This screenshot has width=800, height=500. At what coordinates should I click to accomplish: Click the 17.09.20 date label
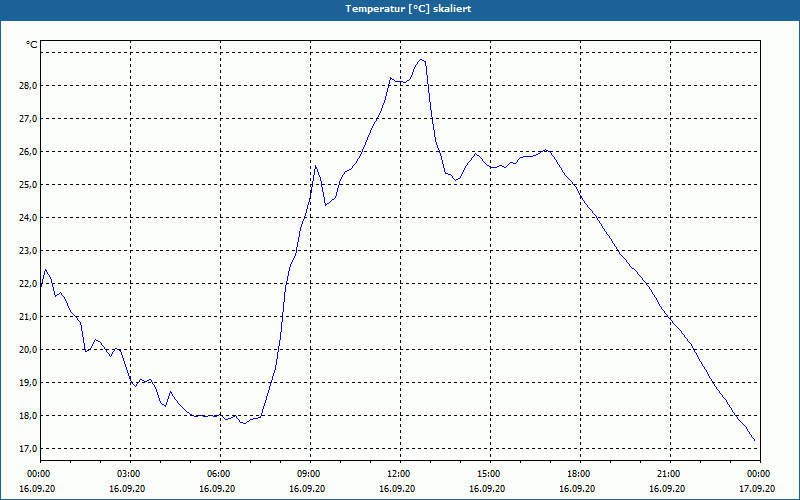coord(757,489)
